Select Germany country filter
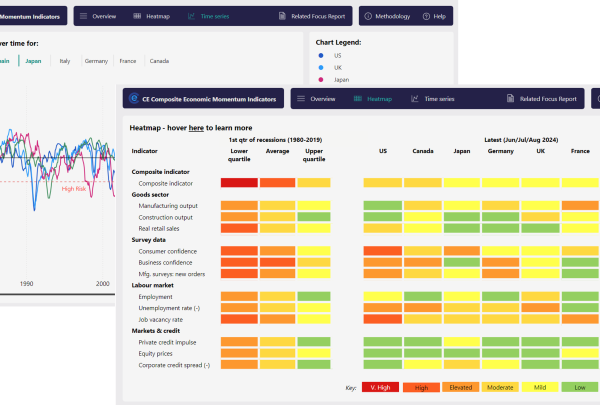The image size is (600, 405). [96, 61]
